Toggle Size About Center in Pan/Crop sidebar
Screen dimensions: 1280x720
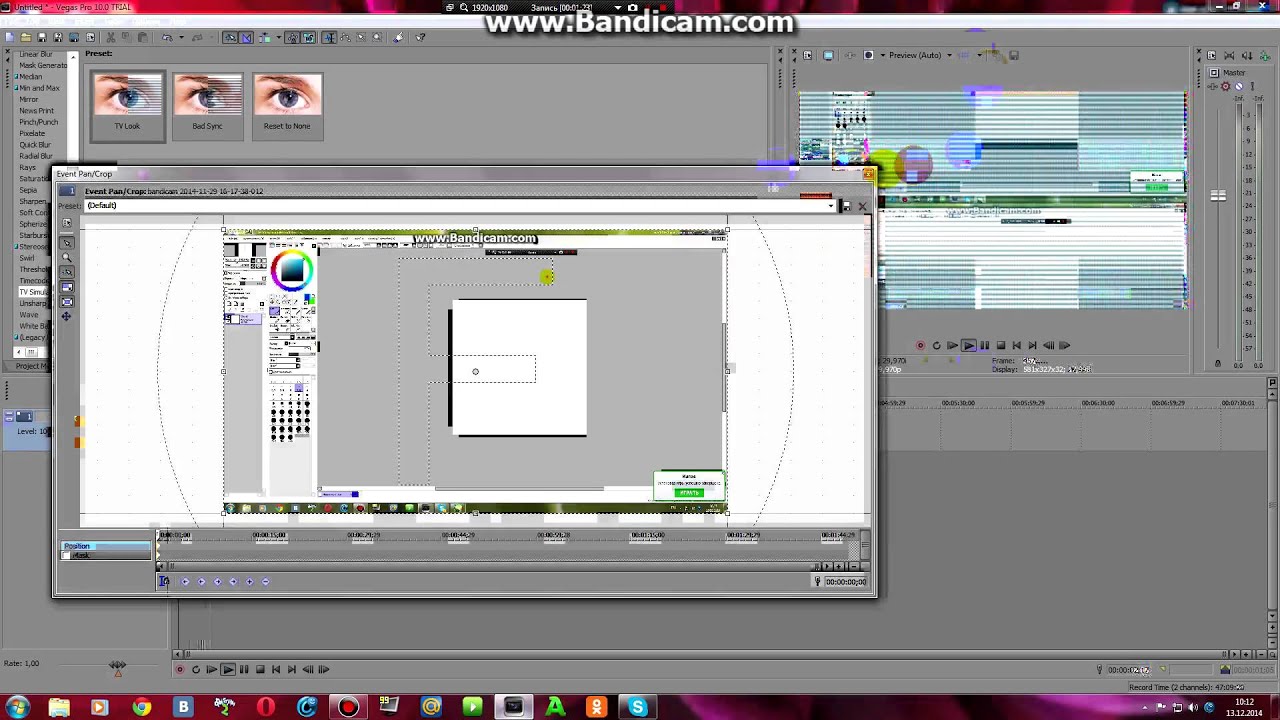click(67, 302)
